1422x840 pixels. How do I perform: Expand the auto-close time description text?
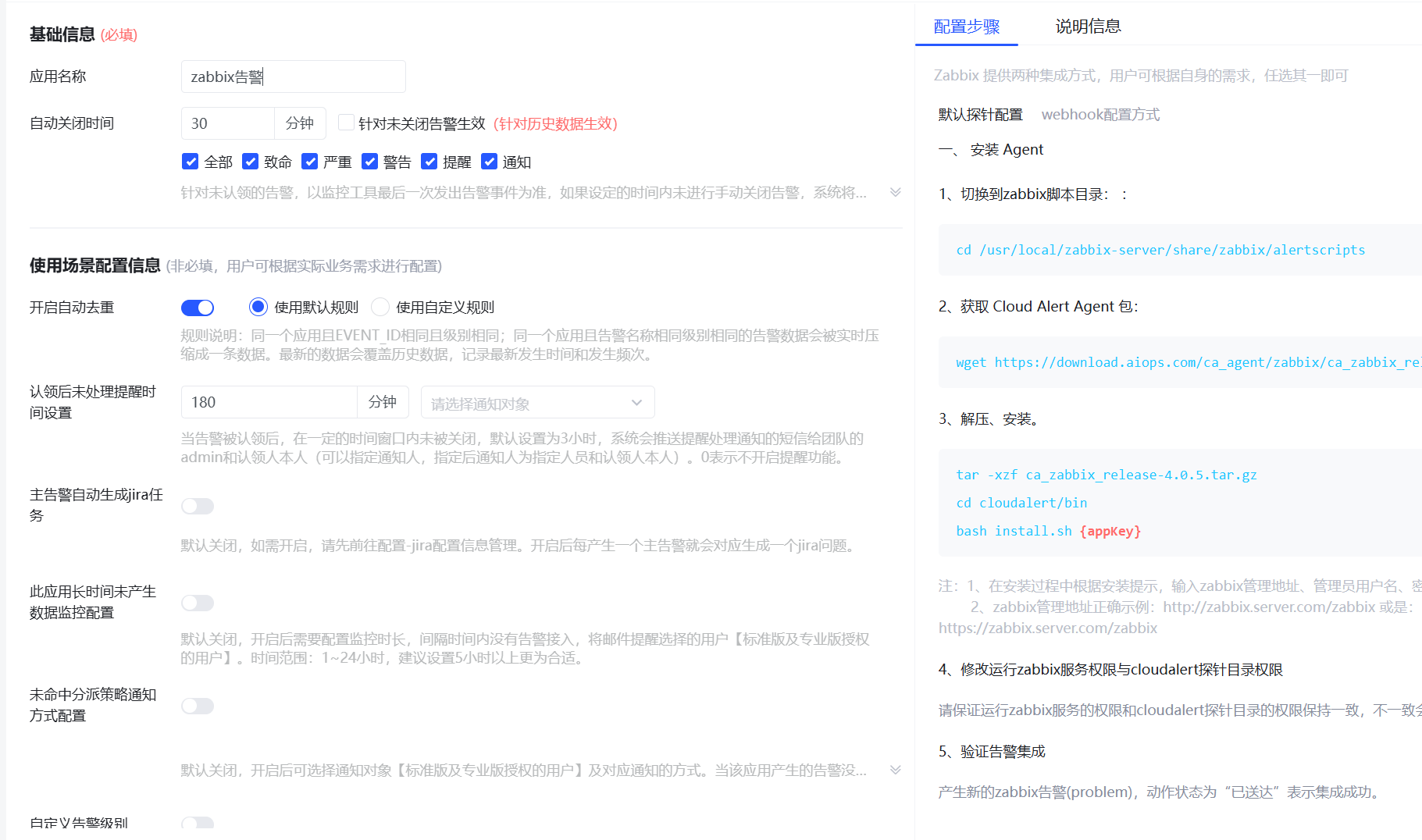click(x=896, y=192)
